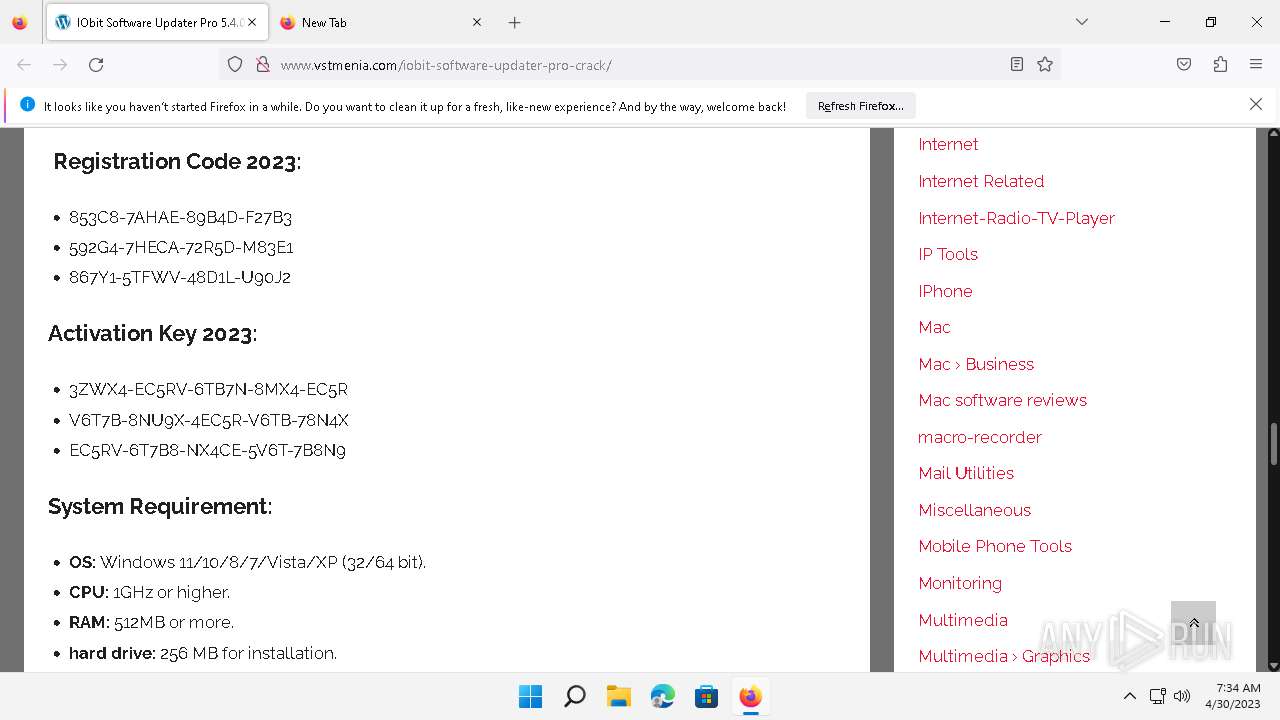Click the Registration Code 2023 heading
Screen dimensions: 1280x720
pyautogui.click(x=177, y=161)
